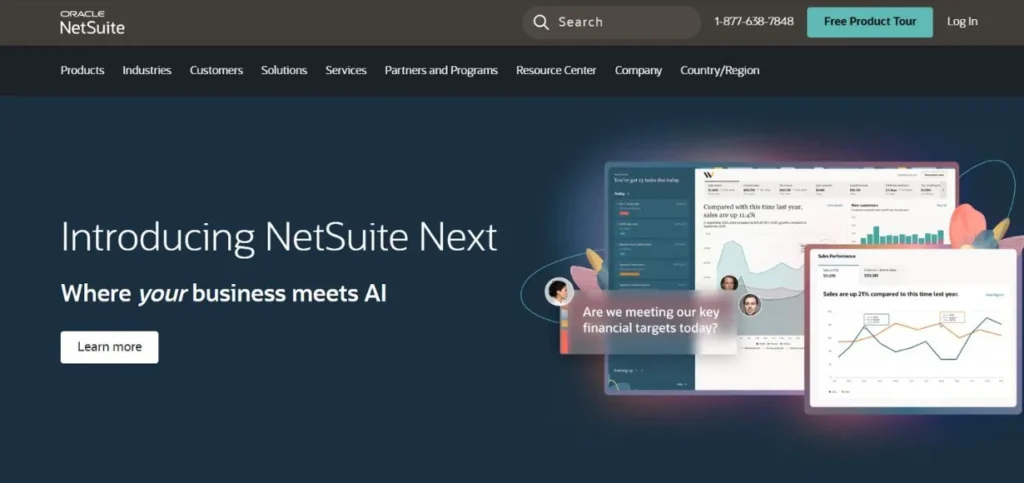Click the Introducing NetSuite Next headline
Viewport: 1024px width, 483px height.
point(279,237)
